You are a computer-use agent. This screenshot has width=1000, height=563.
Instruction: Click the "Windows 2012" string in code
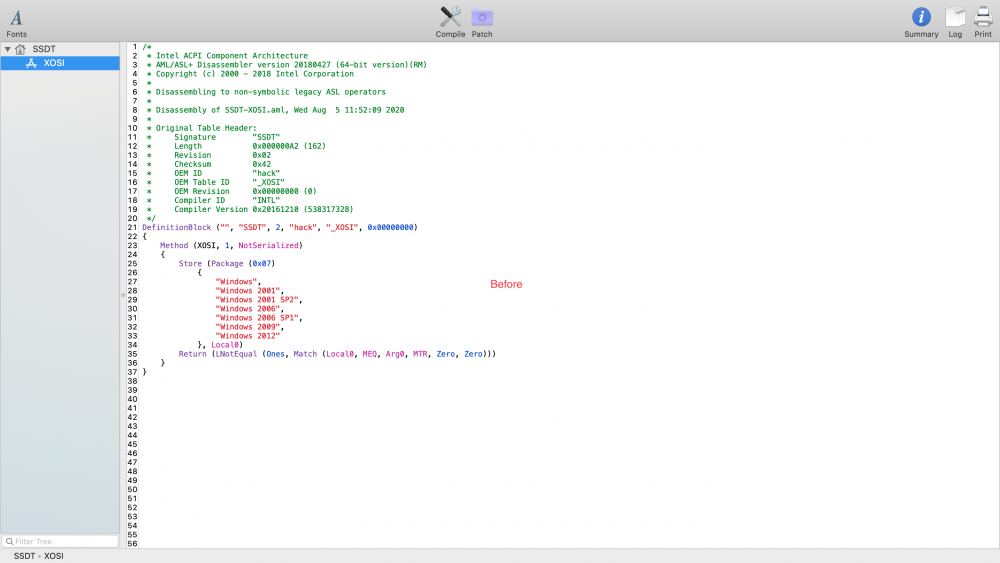pyautogui.click(x=248, y=336)
